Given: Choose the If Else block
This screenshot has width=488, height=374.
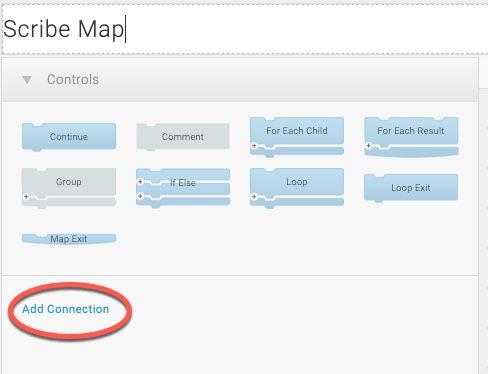Looking at the screenshot, I should click(x=183, y=188).
